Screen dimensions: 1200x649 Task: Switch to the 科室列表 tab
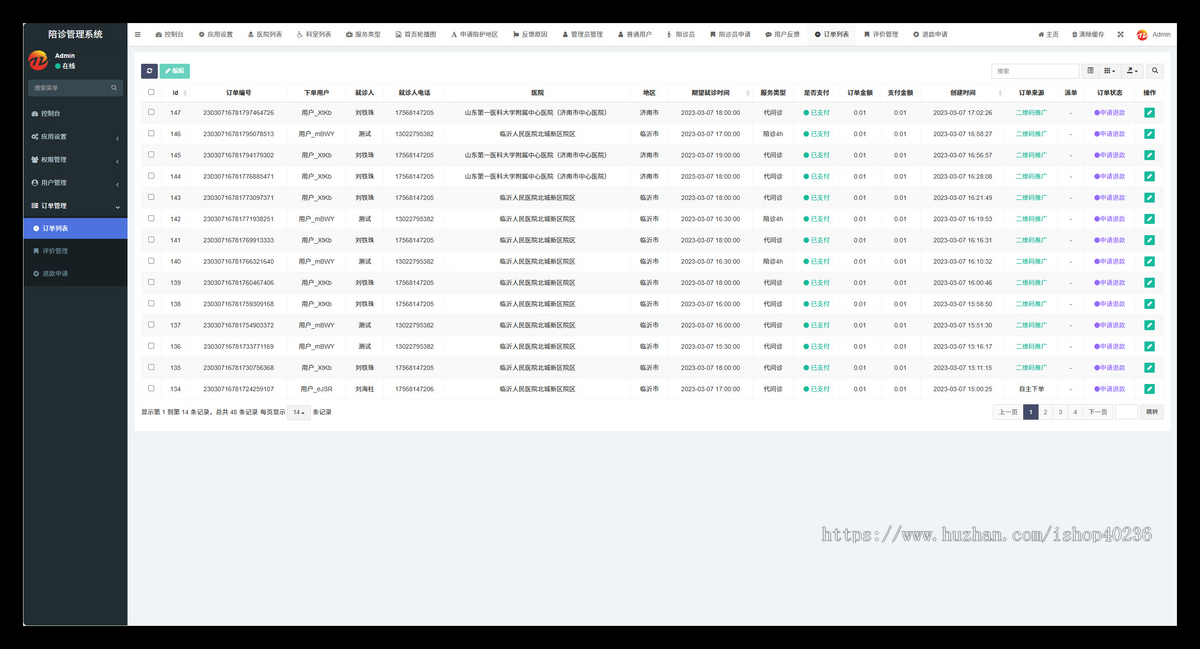314,34
